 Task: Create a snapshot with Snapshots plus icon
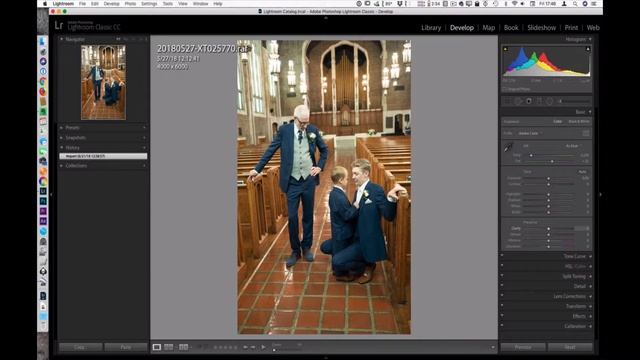(x=144, y=138)
